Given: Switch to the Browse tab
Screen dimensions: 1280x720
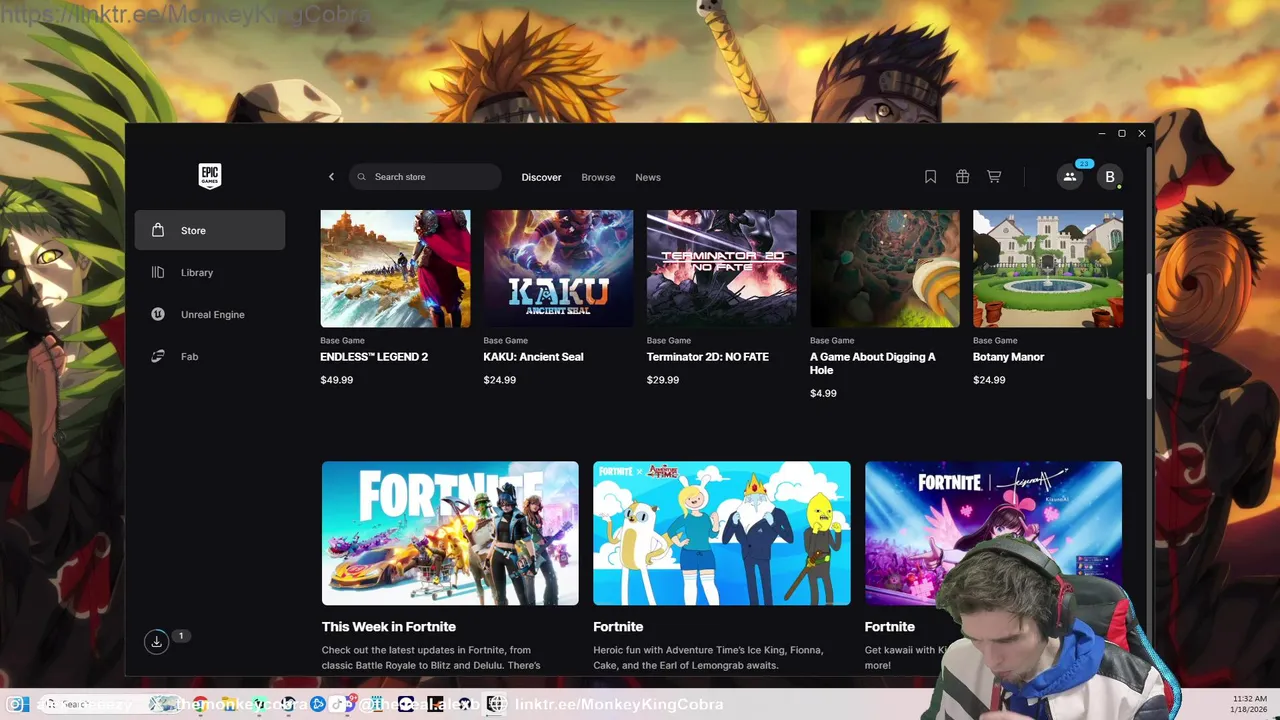Looking at the screenshot, I should point(598,177).
